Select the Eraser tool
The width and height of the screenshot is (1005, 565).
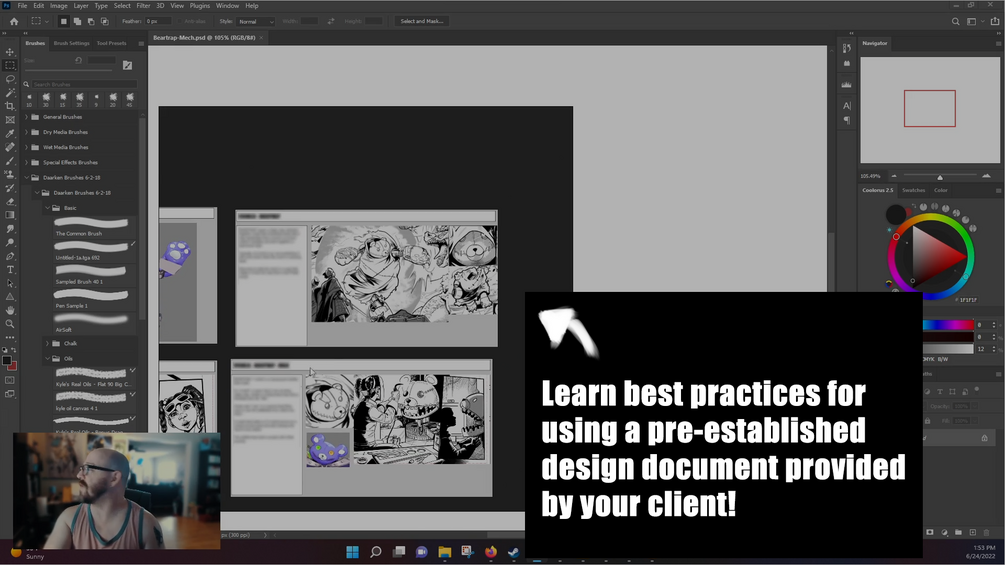[x=10, y=201]
